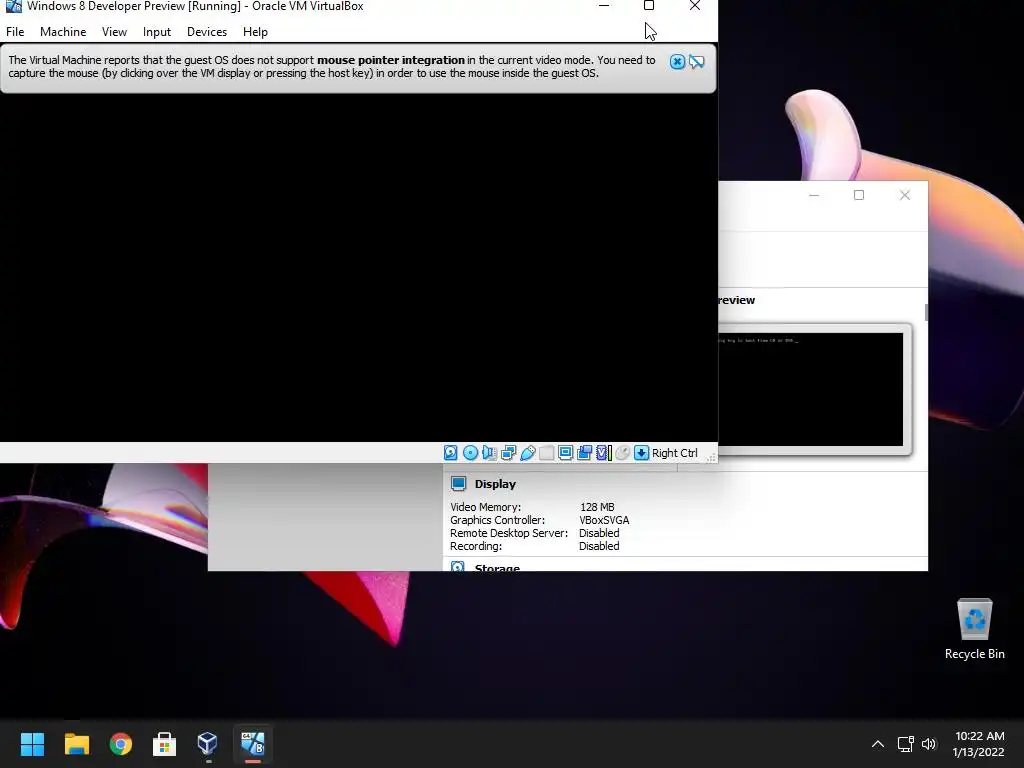Show hidden system tray icons

point(878,744)
